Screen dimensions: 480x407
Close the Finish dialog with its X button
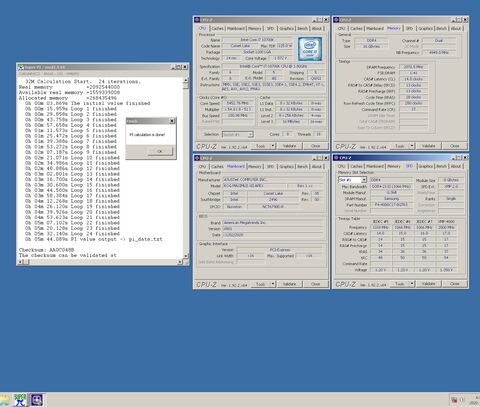click(x=172, y=121)
